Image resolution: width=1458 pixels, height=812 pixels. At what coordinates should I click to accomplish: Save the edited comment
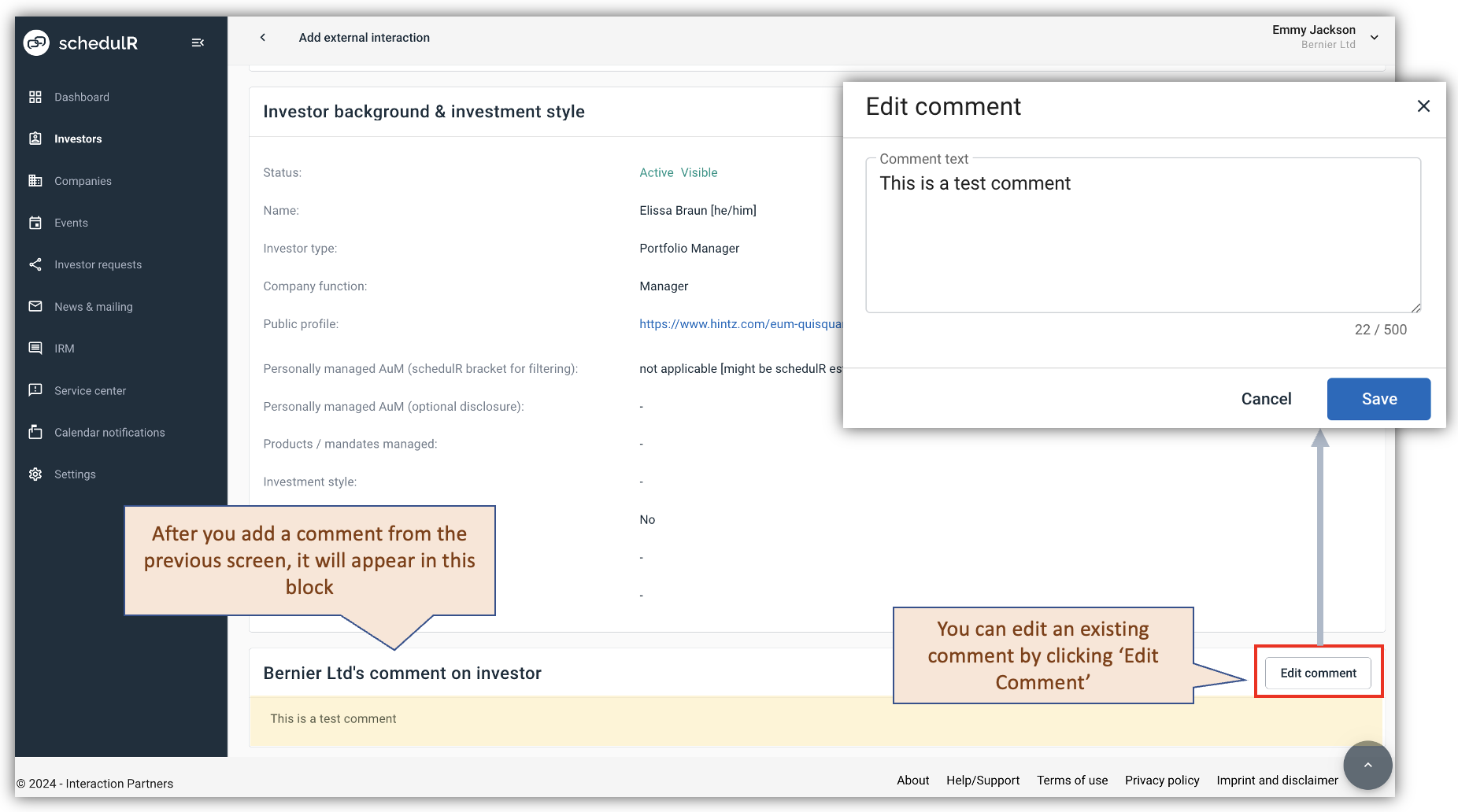(1378, 399)
